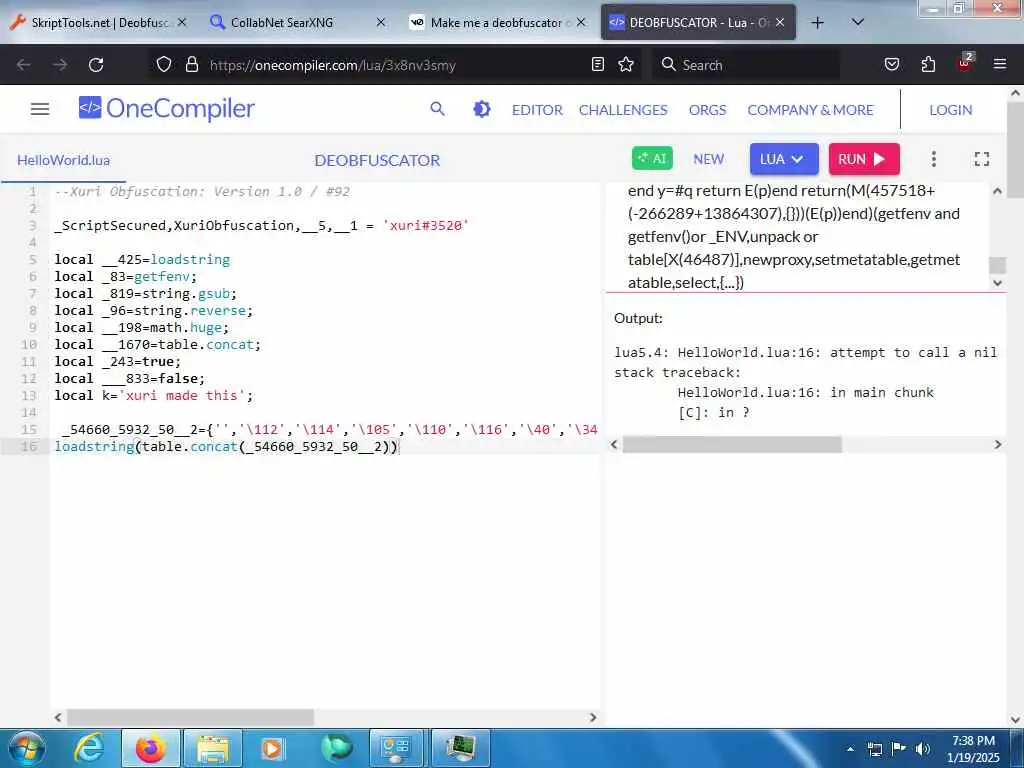
Task: Click page scrollbar up arrow
Action: click(x=1015, y=93)
